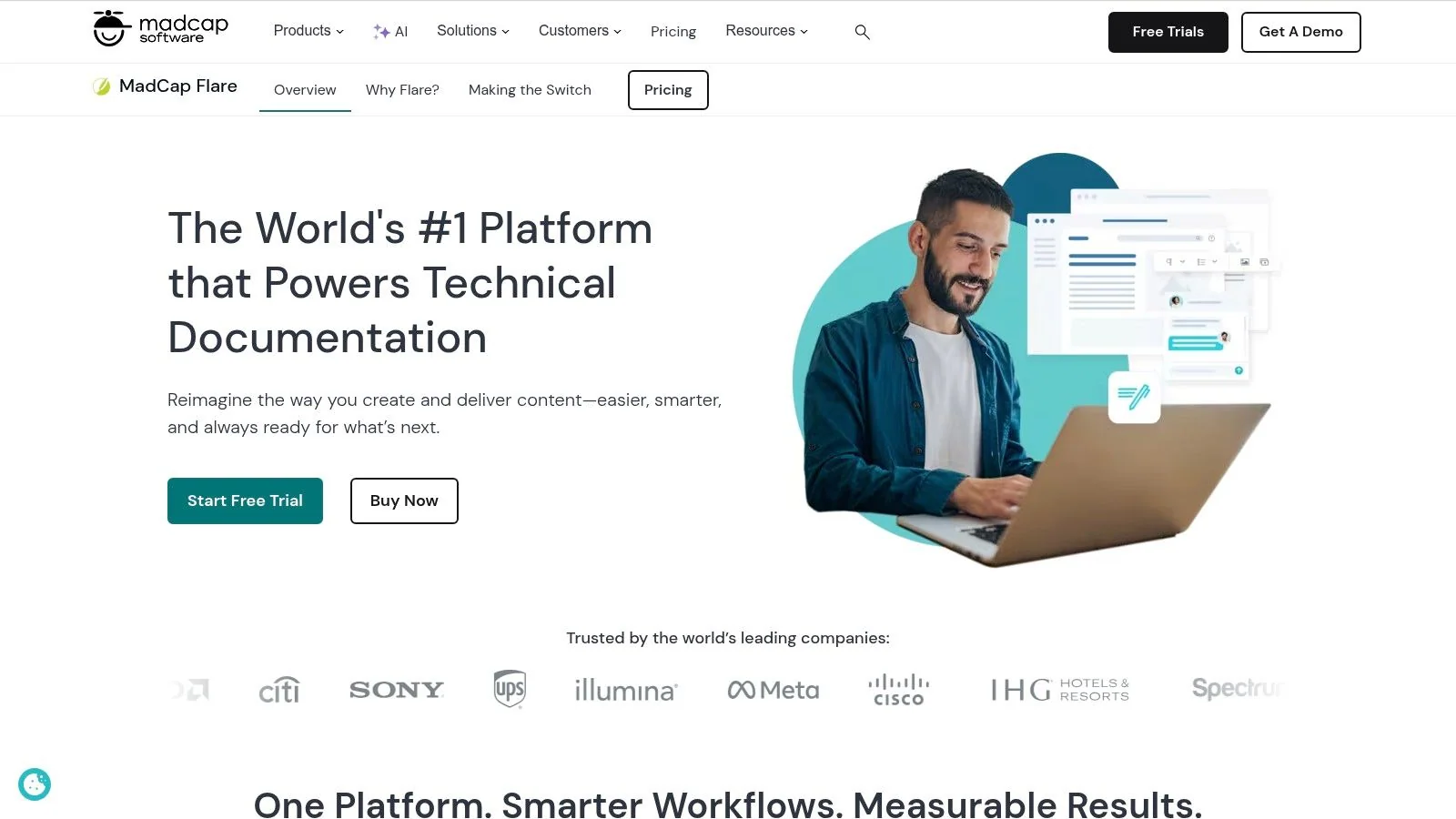Click the Meta logo

click(773, 691)
